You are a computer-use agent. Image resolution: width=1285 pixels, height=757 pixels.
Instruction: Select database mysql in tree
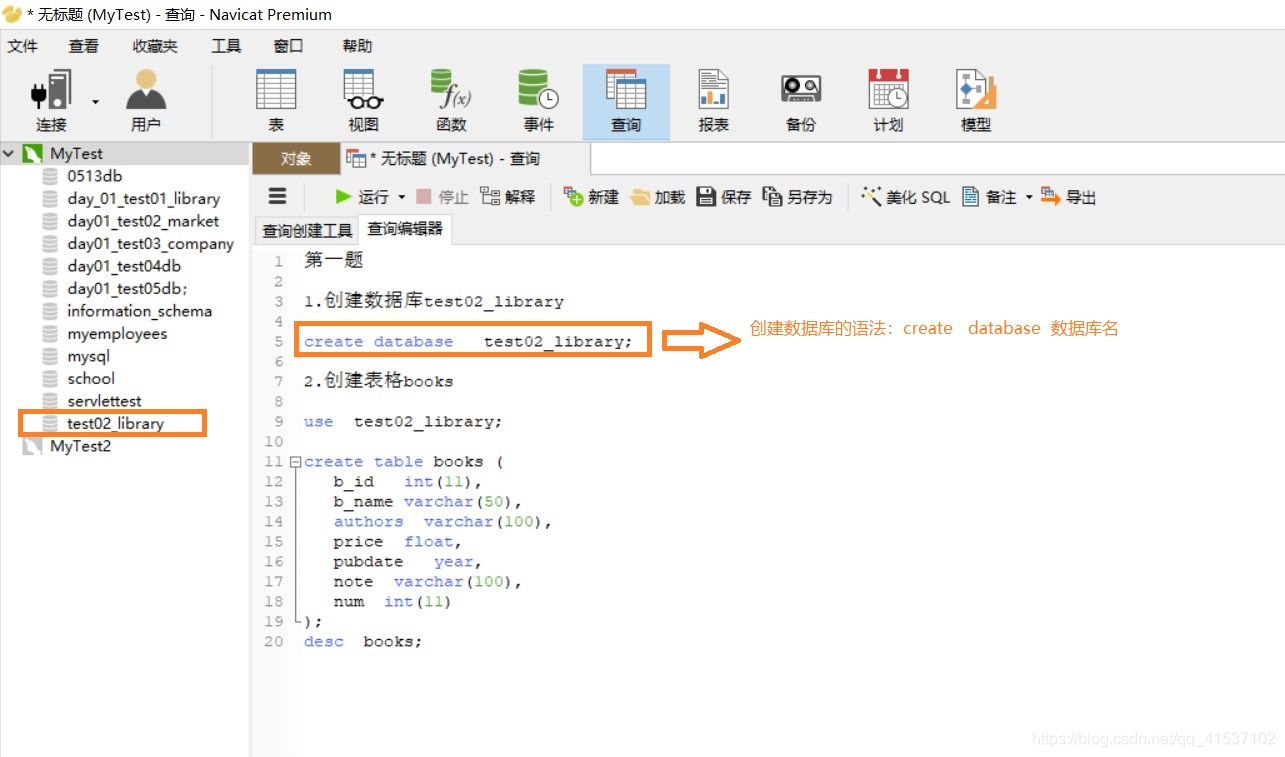[88, 356]
